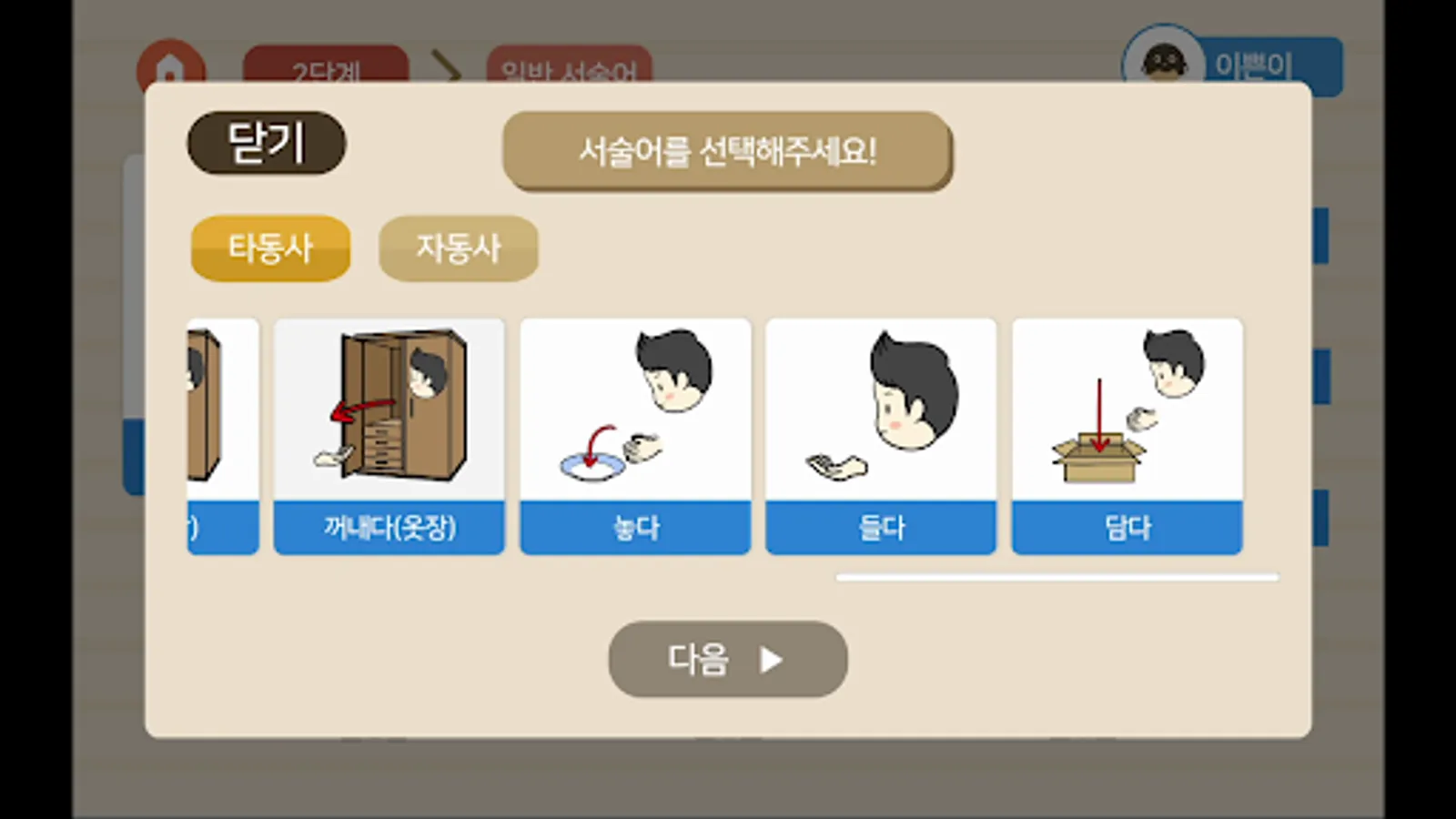Select the 꺼내다(옷장) wardrobe picture card
The image size is (1456, 819).
pos(389,436)
